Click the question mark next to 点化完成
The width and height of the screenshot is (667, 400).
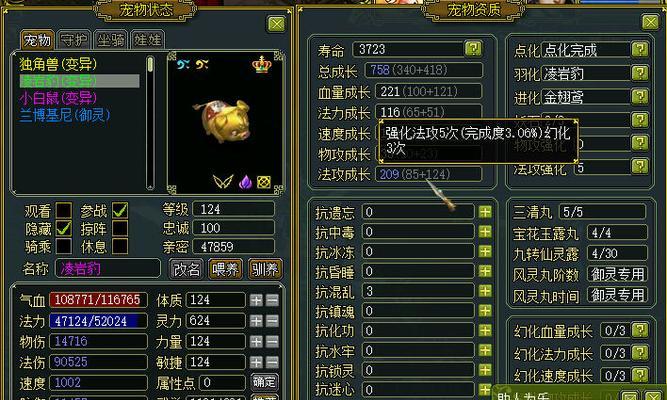640,50
